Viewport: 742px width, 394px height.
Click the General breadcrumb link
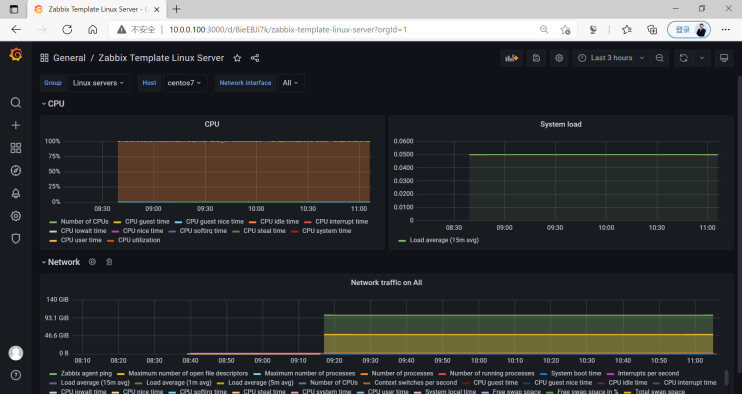coord(69,58)
